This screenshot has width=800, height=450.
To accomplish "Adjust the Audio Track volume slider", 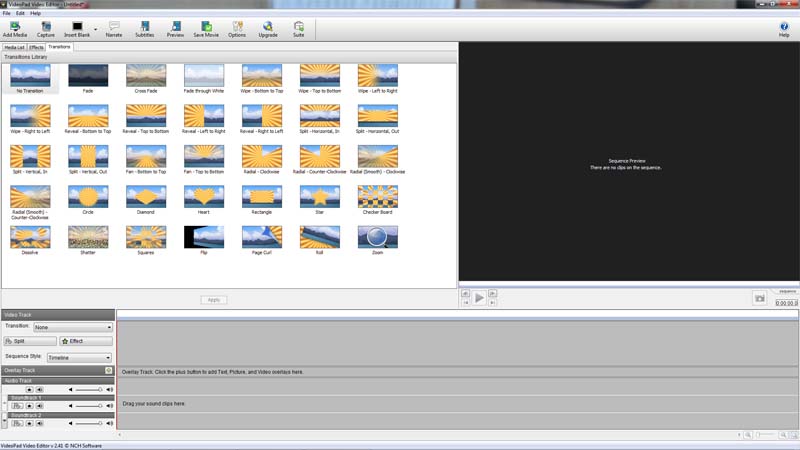I will (x=88, y=389).
